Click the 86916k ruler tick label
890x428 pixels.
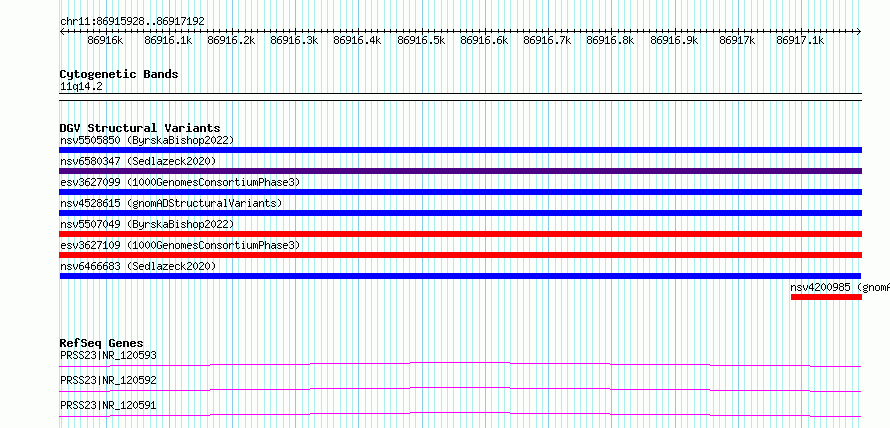tap(104, 40)
